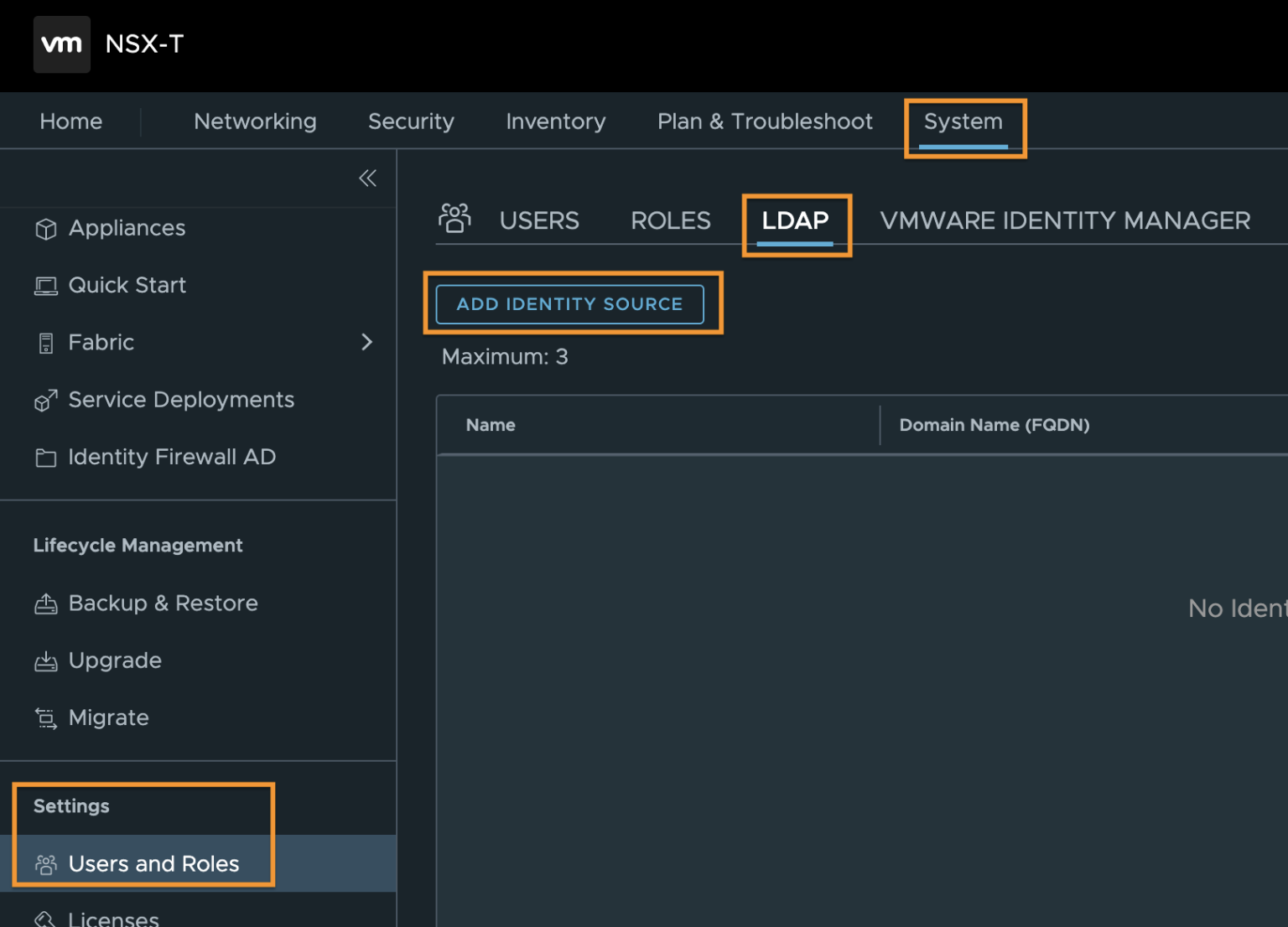Click the Backup & Restore icon

pyautogui.click(x=46, y=603)
